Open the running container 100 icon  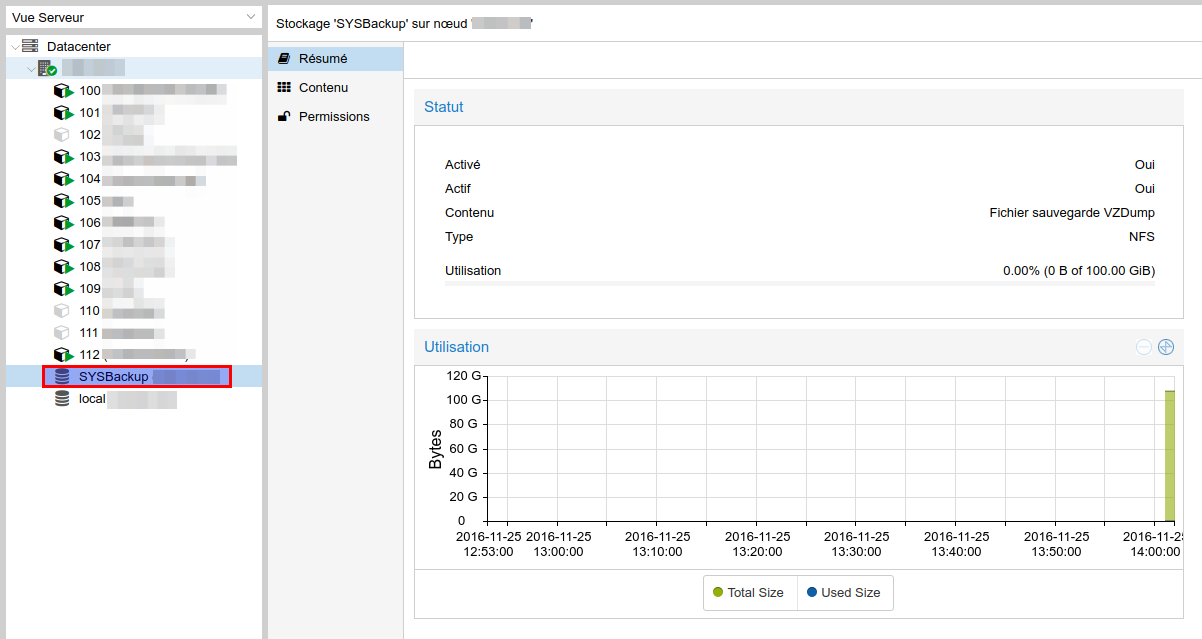[64, 90]
